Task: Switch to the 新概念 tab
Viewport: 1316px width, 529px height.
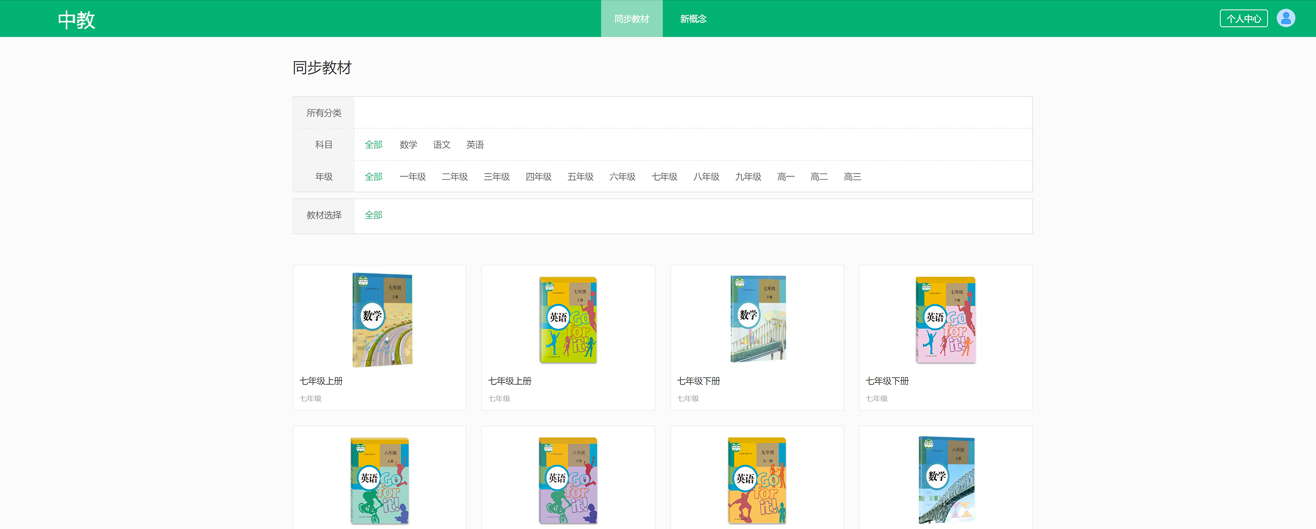Action: tap(693, 19)
